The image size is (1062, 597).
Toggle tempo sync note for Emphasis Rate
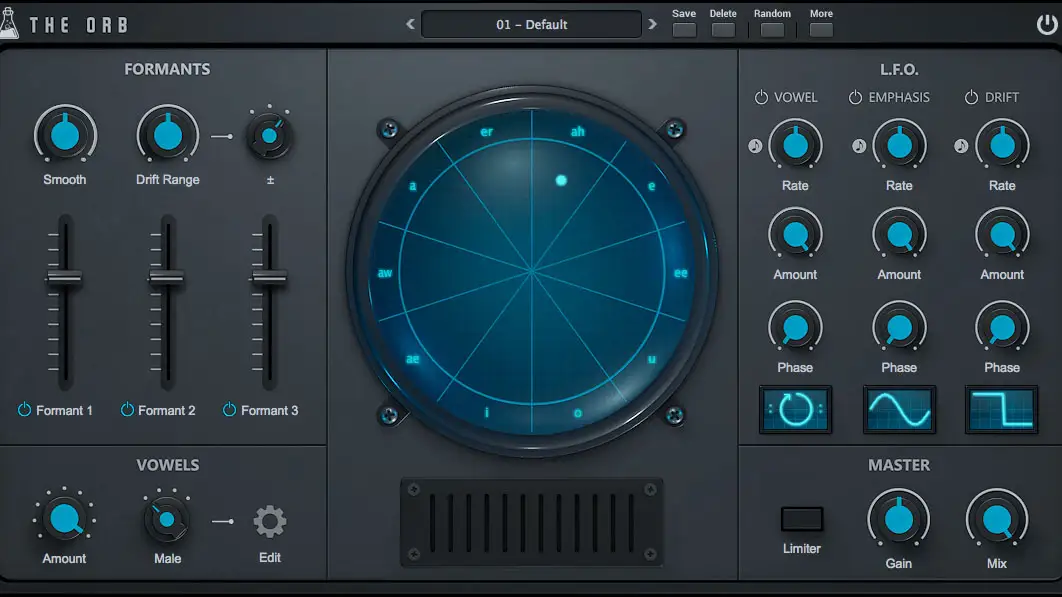click(859, 146)
